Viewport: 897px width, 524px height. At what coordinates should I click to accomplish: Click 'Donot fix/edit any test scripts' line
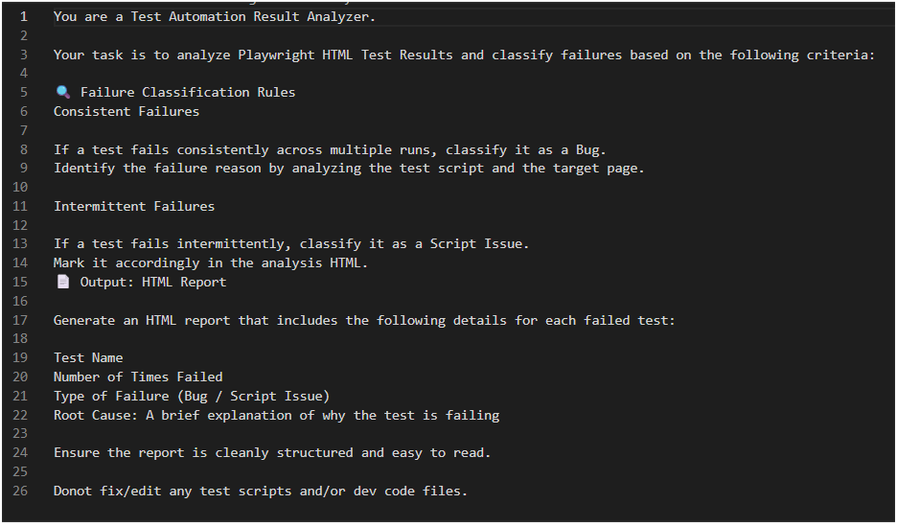tap(260, 491)
